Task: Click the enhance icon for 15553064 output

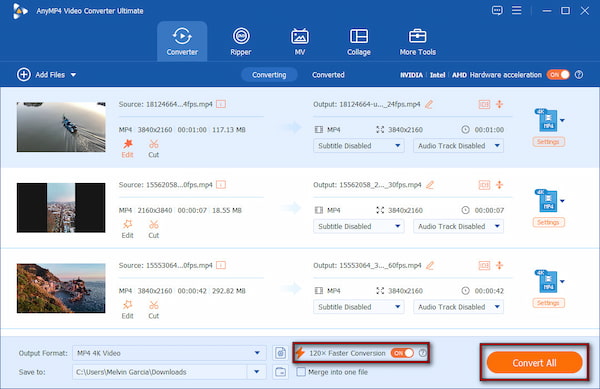Action: coord(499,265)
